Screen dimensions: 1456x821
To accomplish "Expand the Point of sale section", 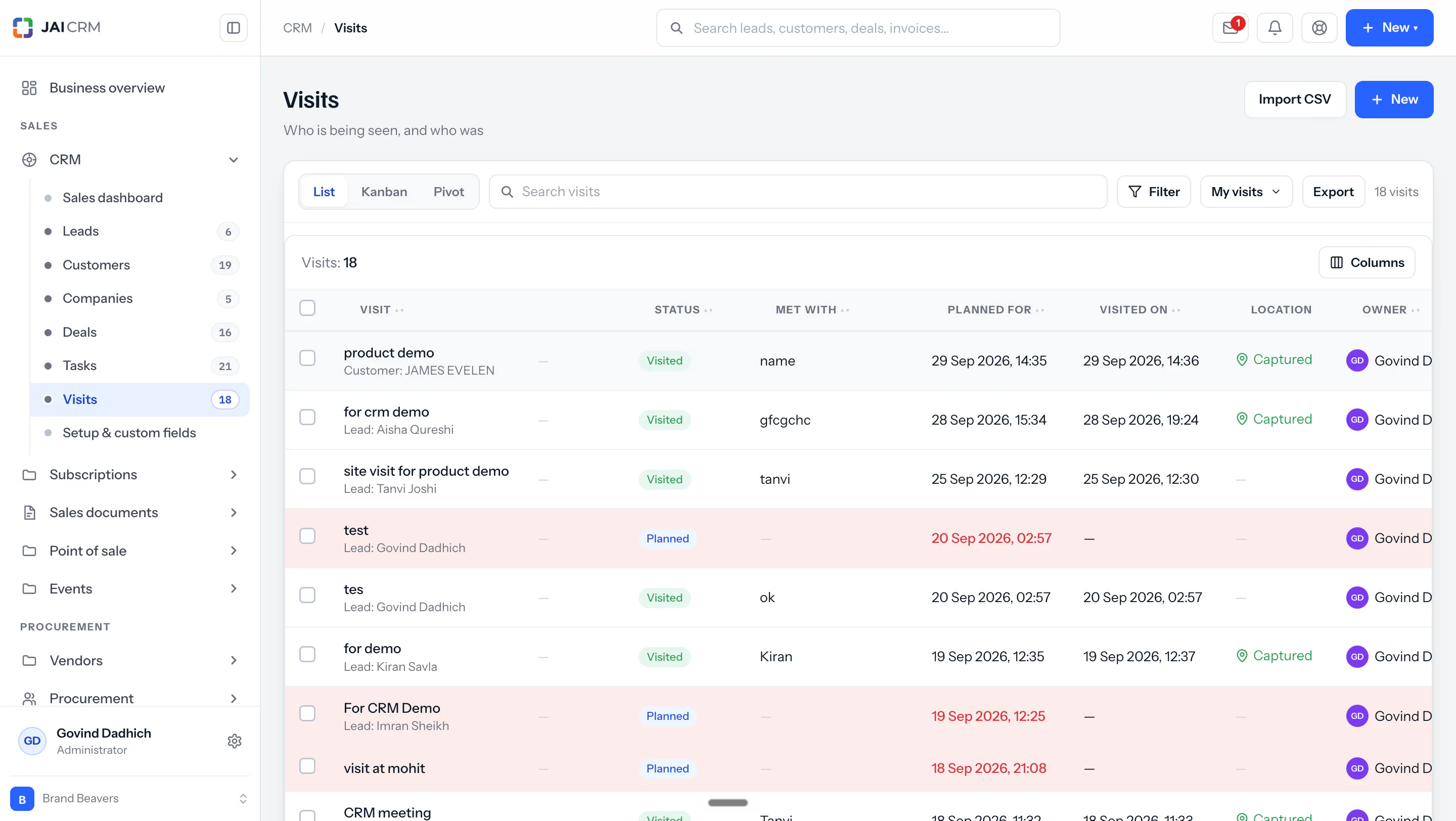I will click(x=234, y=551).
